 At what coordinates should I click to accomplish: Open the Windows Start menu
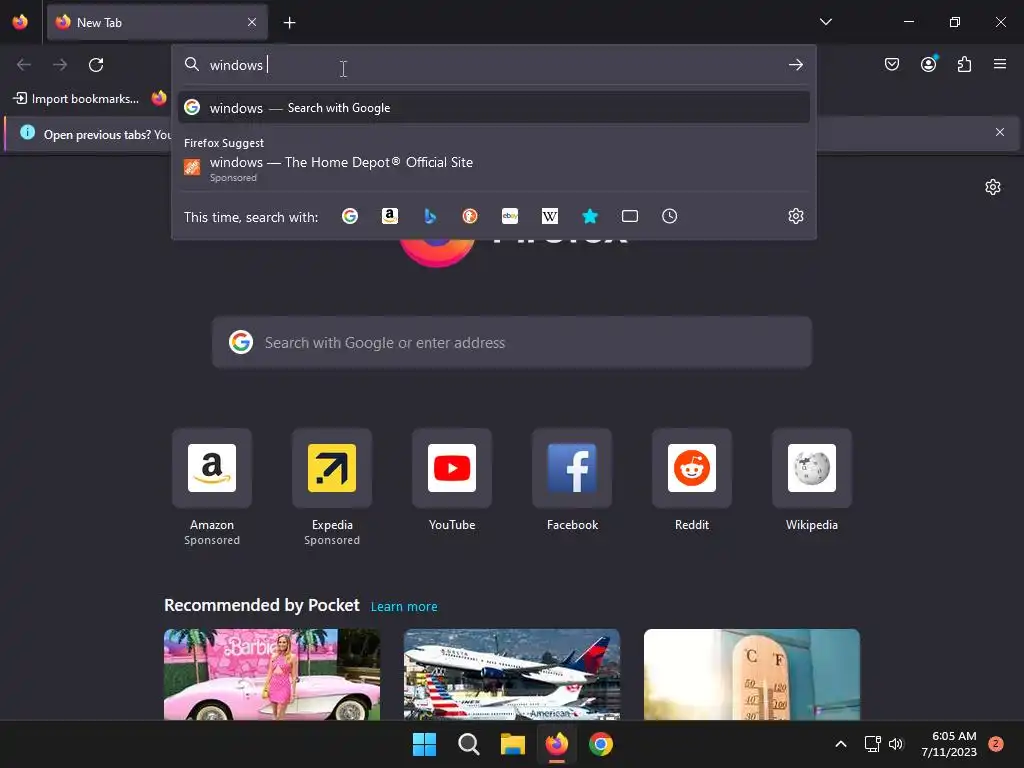[424, 744]
